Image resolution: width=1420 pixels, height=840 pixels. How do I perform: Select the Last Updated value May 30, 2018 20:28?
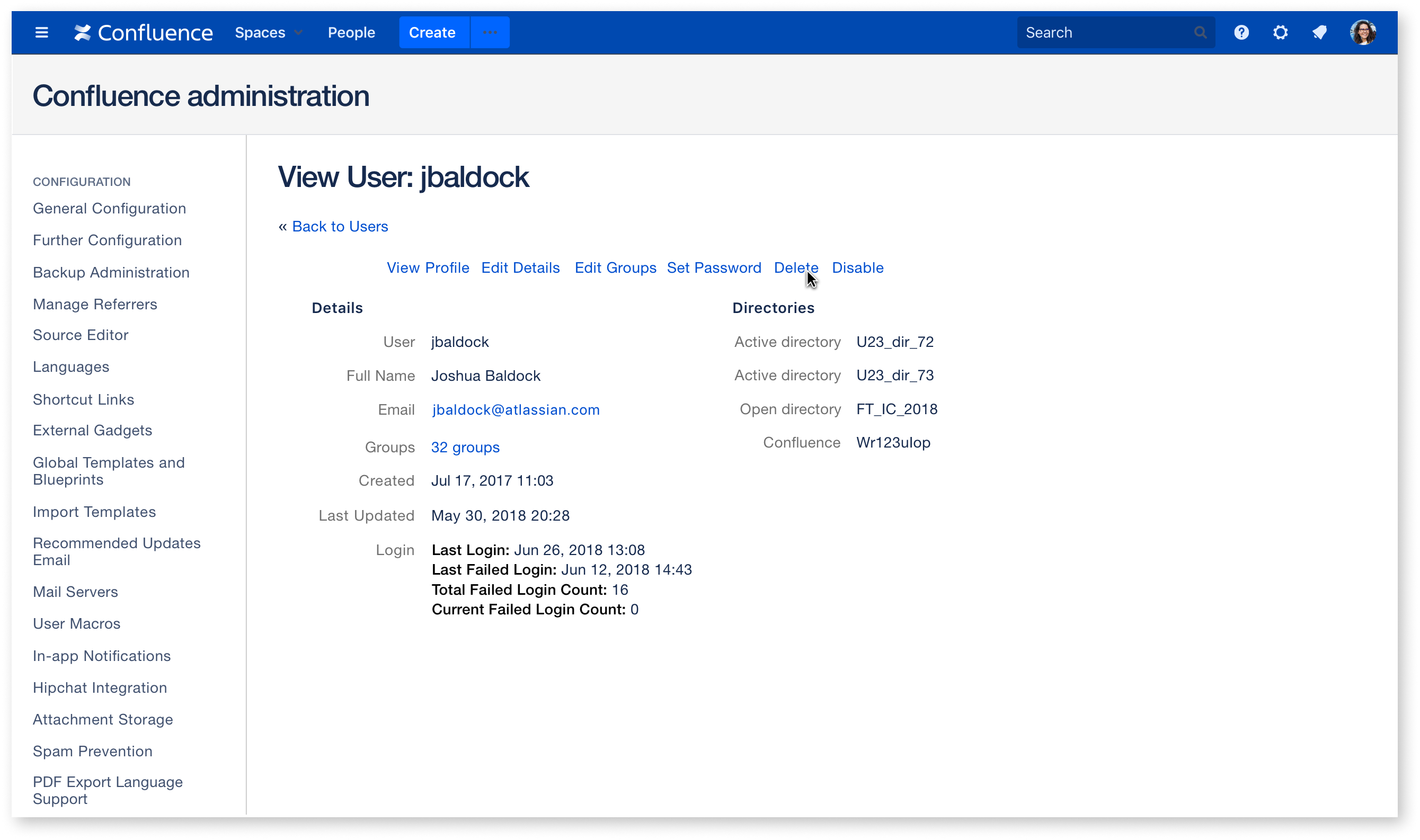501,516
